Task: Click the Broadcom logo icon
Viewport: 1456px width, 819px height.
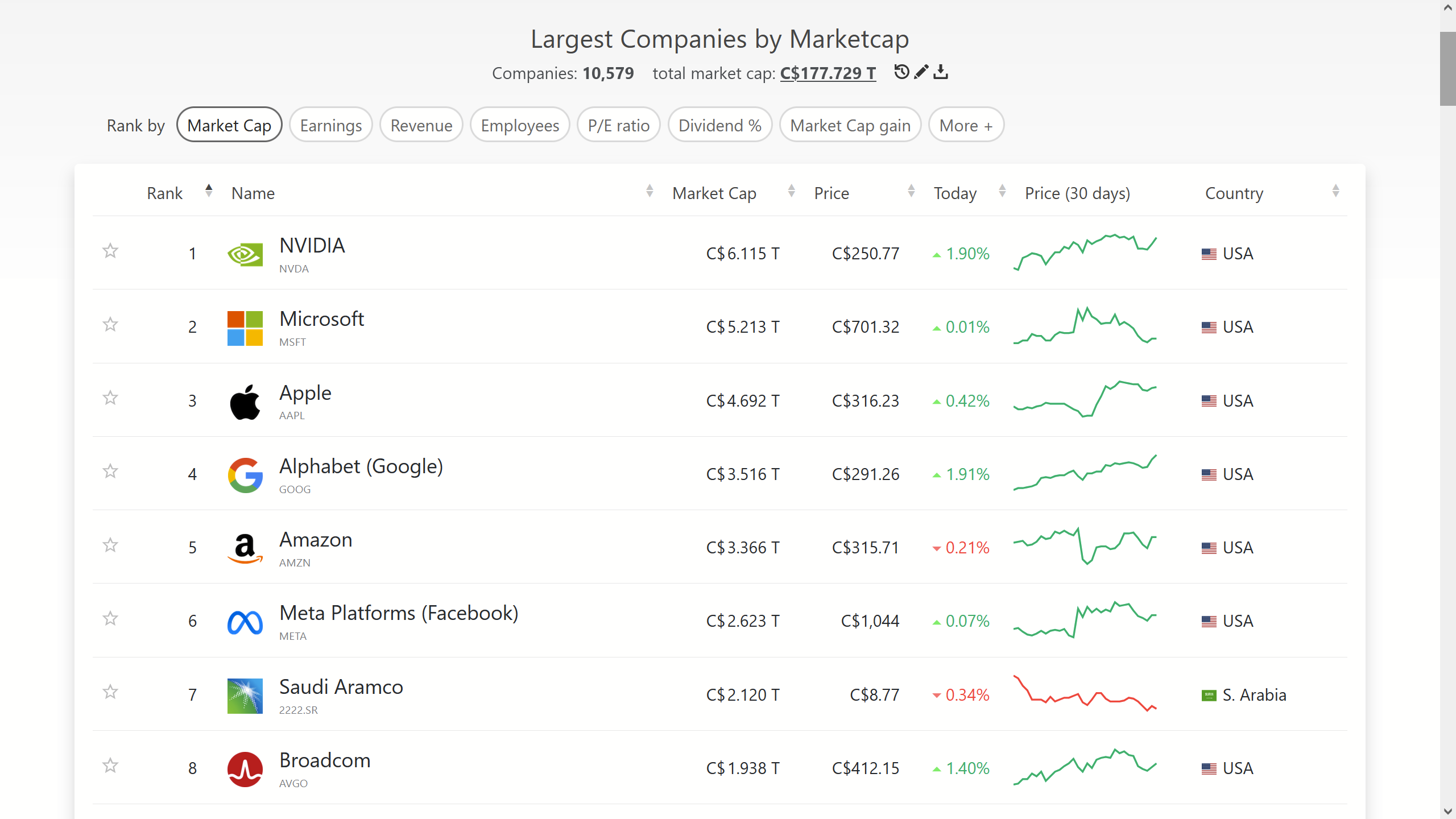Action: pyautogui.click(x=245, y=769)
